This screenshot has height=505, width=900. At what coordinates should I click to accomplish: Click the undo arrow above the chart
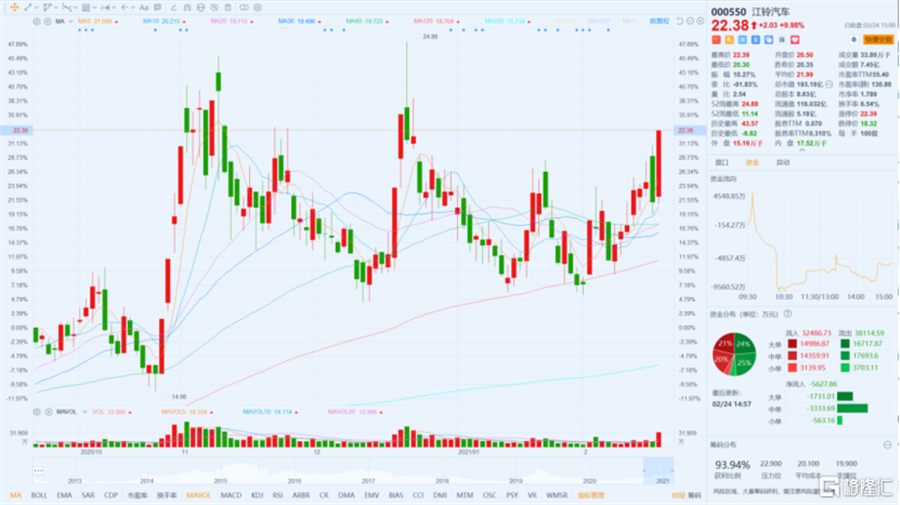680,21
